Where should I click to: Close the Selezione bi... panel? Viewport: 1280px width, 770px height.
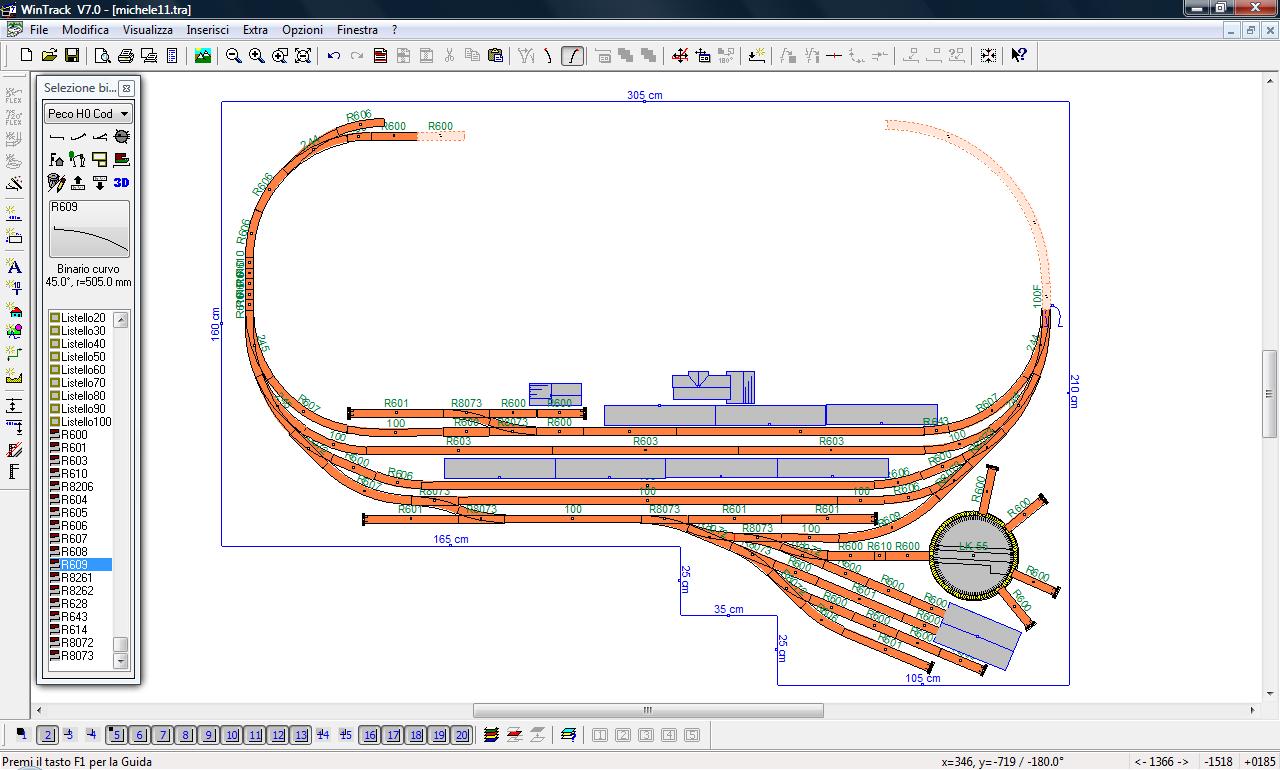point(126,89)
